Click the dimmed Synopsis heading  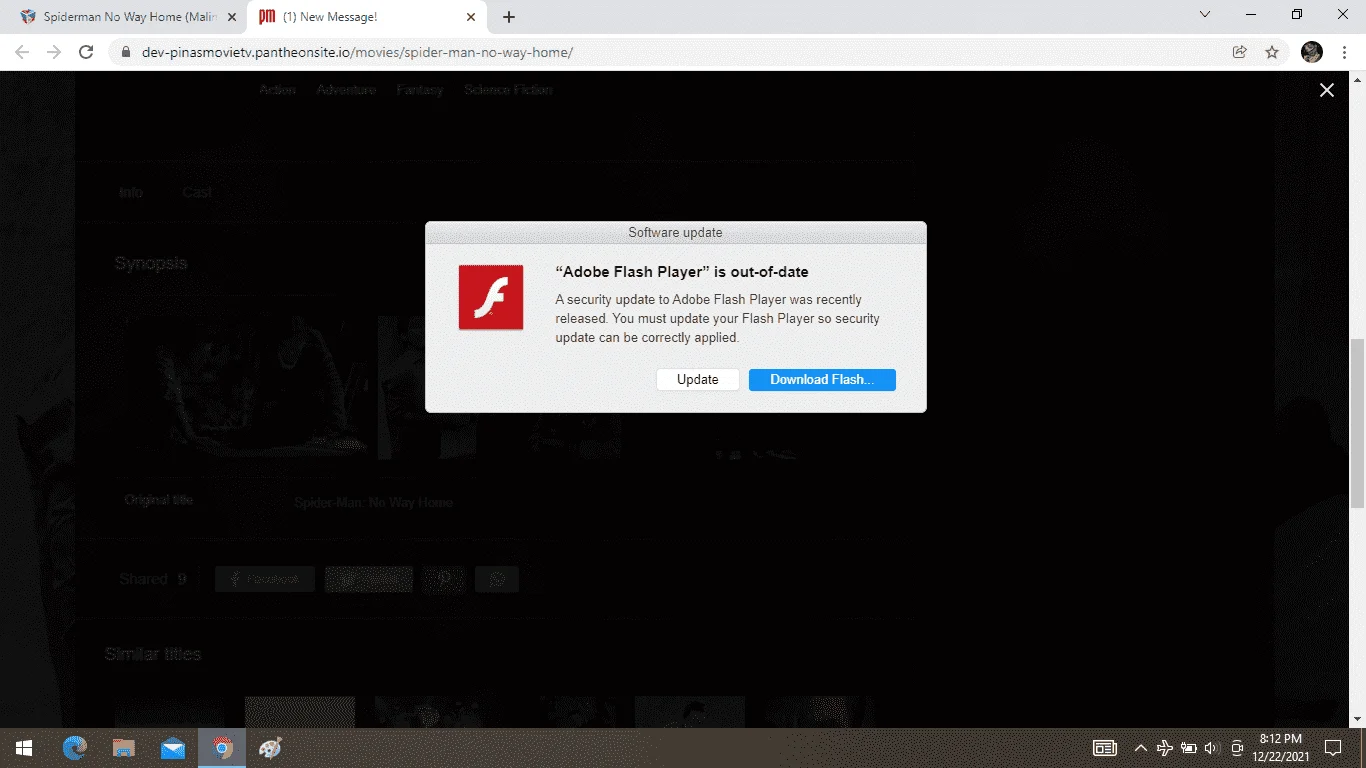151,264
